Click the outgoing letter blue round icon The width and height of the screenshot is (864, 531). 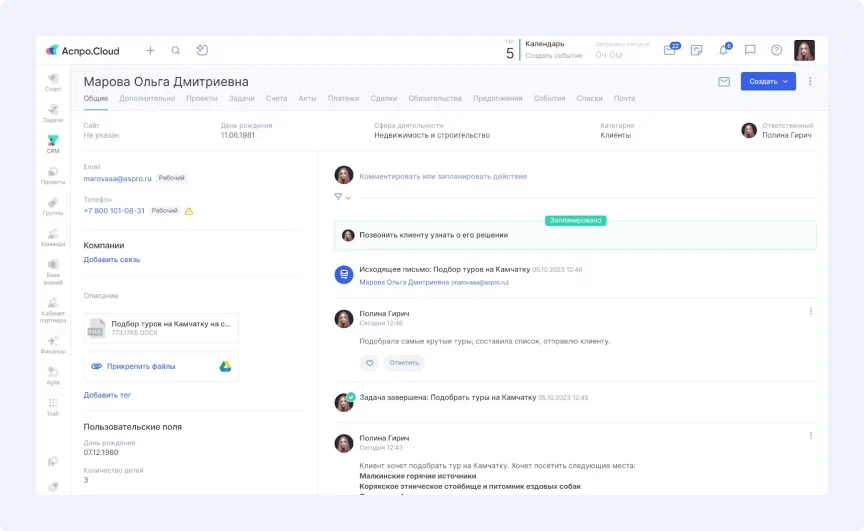coord(344,274)
